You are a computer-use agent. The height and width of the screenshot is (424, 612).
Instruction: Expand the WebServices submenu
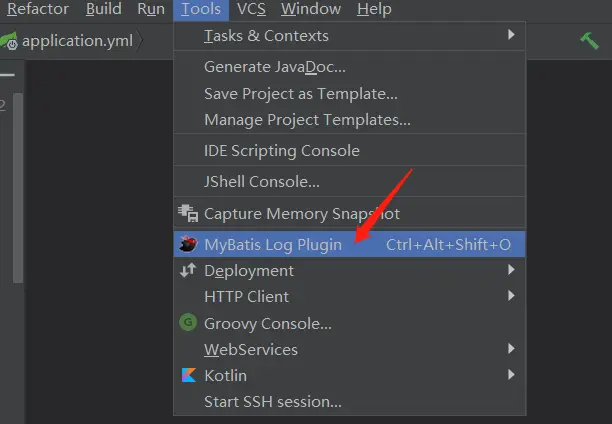pos(511,349)
